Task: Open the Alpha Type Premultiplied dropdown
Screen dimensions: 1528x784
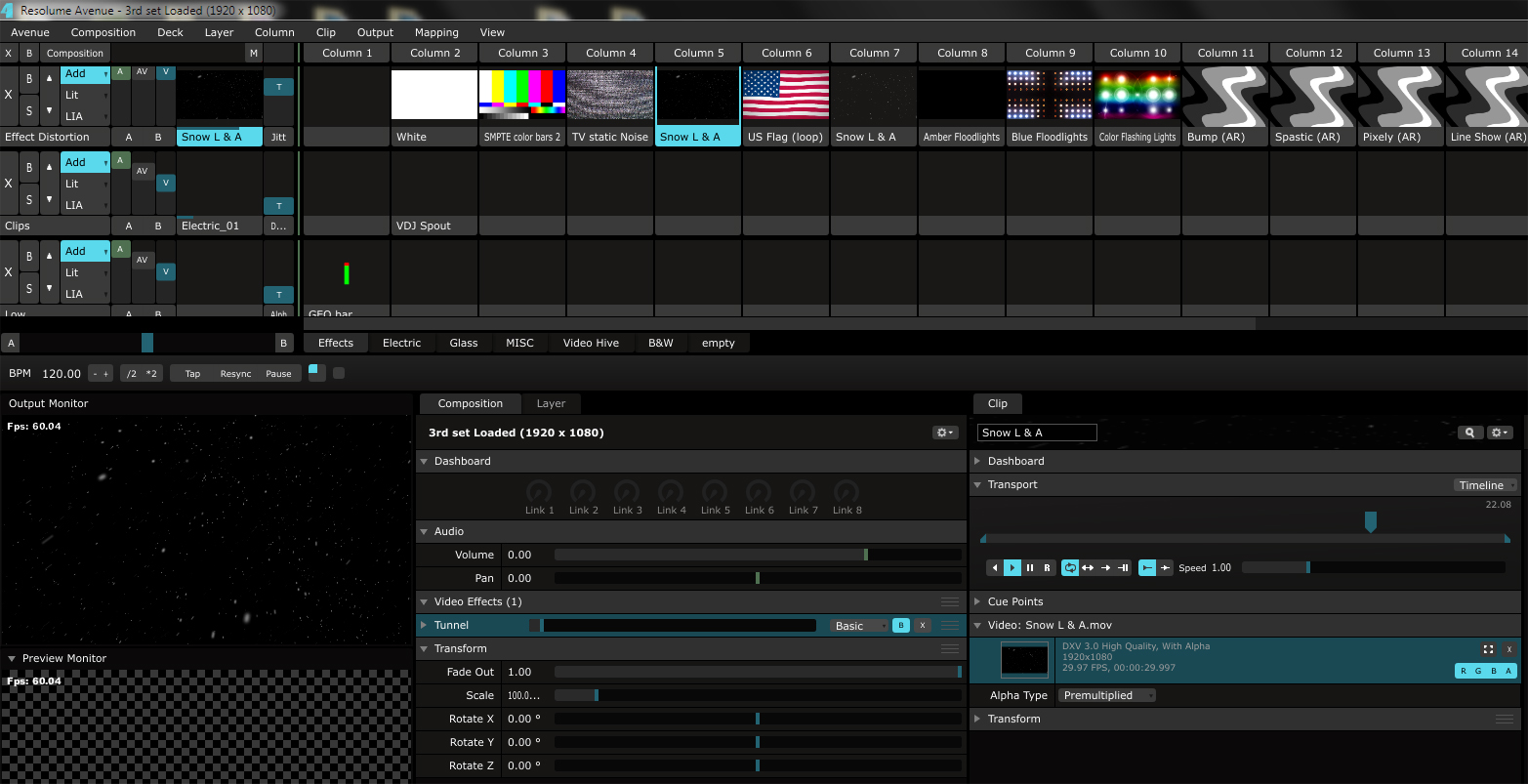Action: [x=1108, y=696]
